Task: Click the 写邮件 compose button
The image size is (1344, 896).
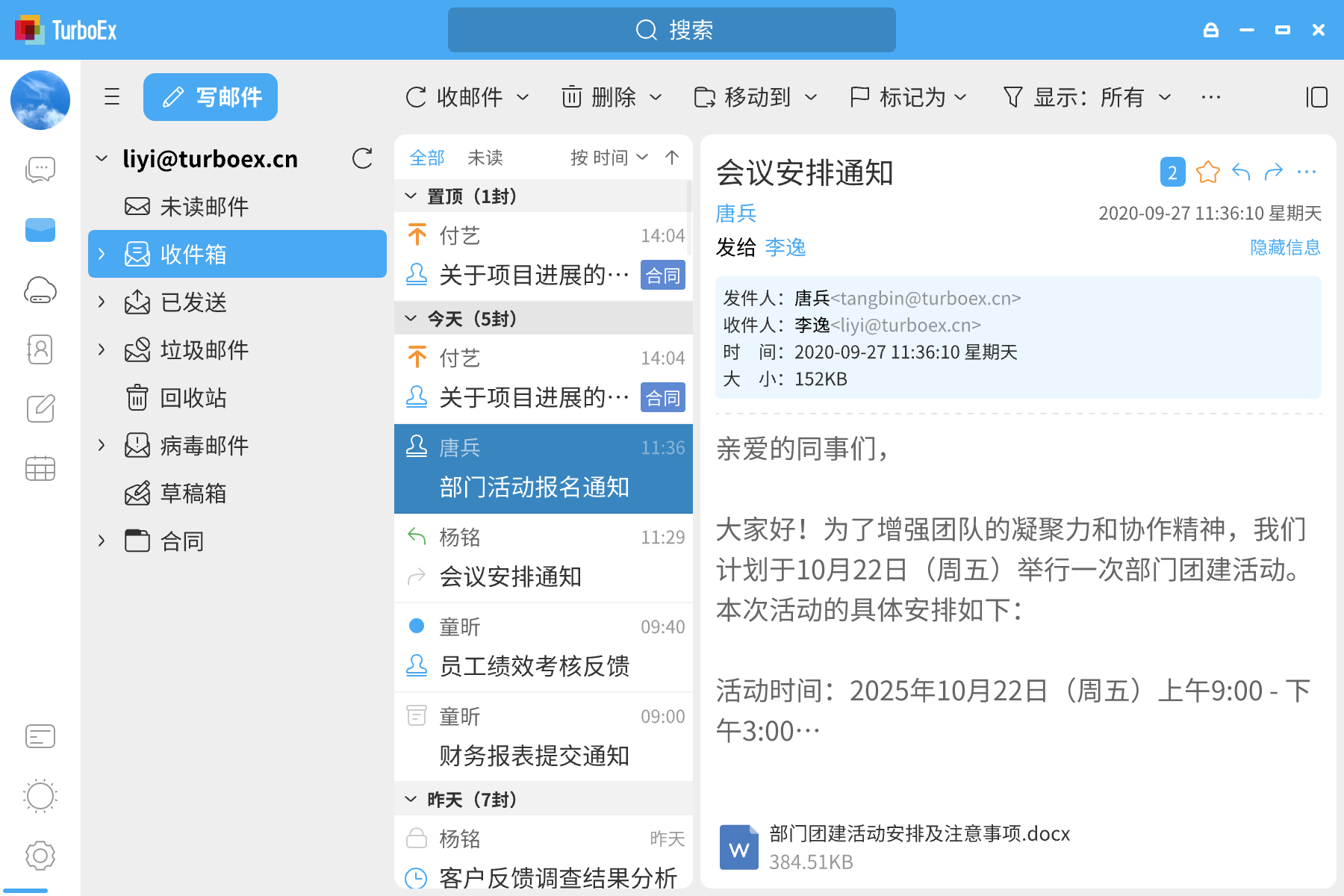Action: 210,97
